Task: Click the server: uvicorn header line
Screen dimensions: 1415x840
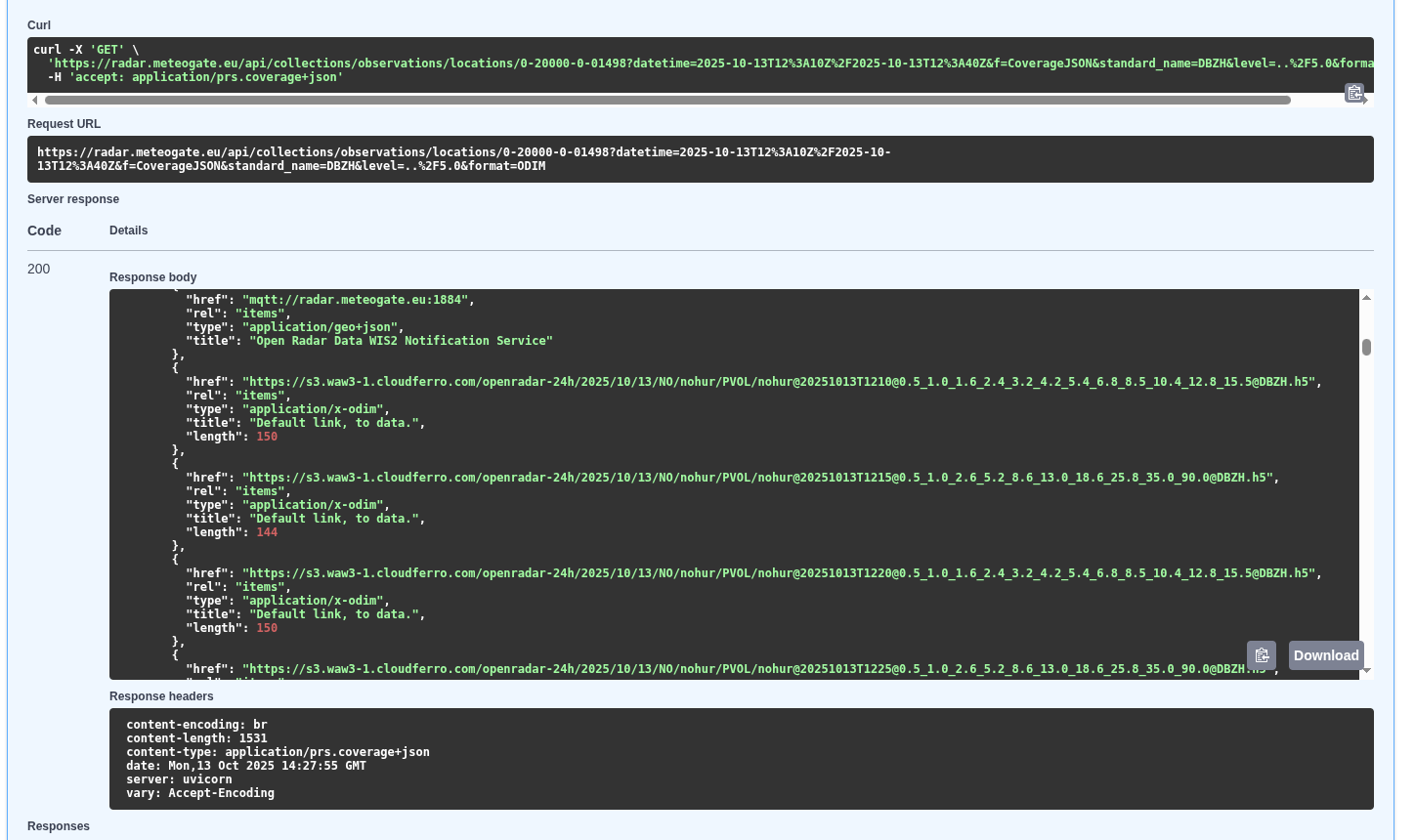Action: click(179, 779)
